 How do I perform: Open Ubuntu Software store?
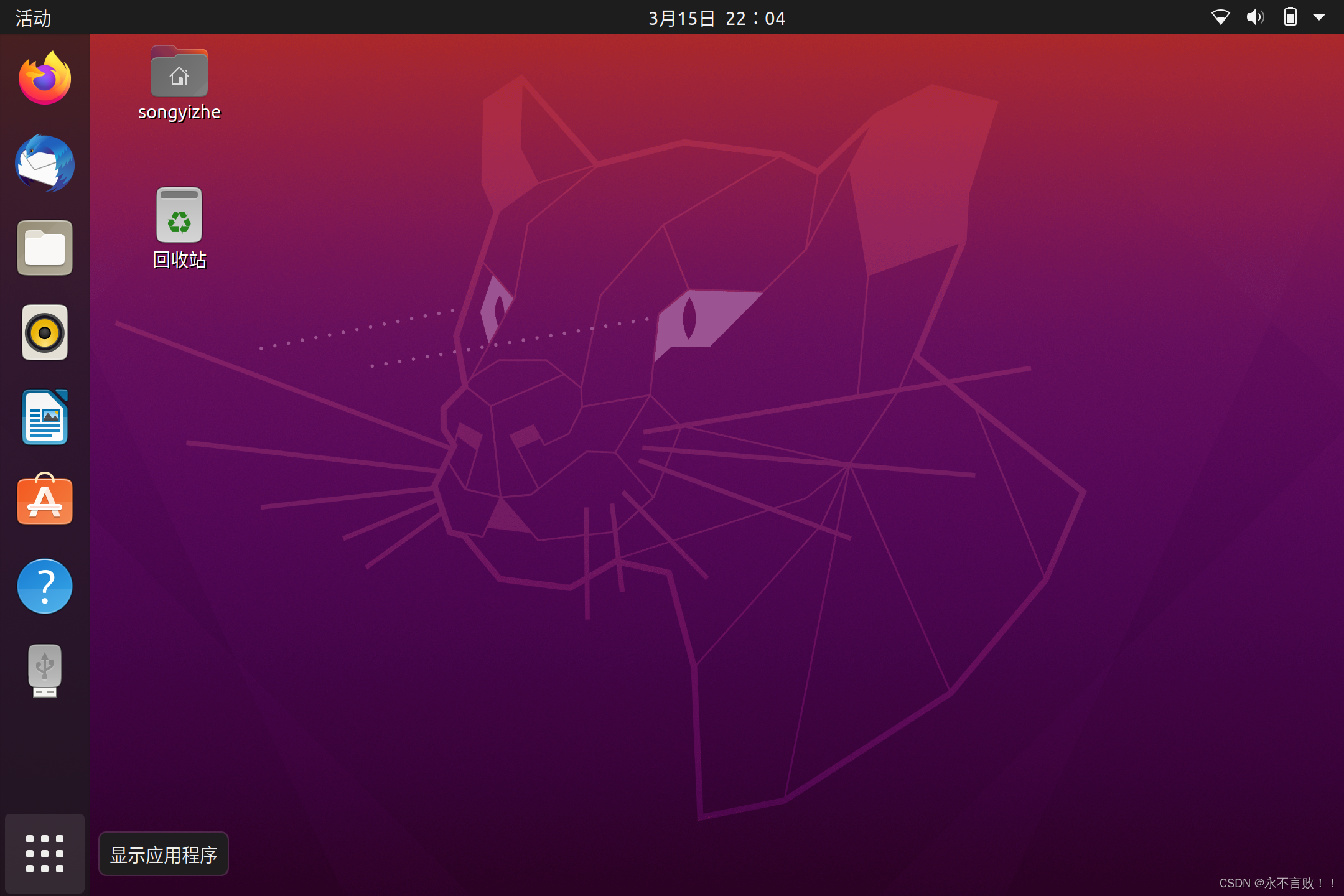[x=45, y=500]
